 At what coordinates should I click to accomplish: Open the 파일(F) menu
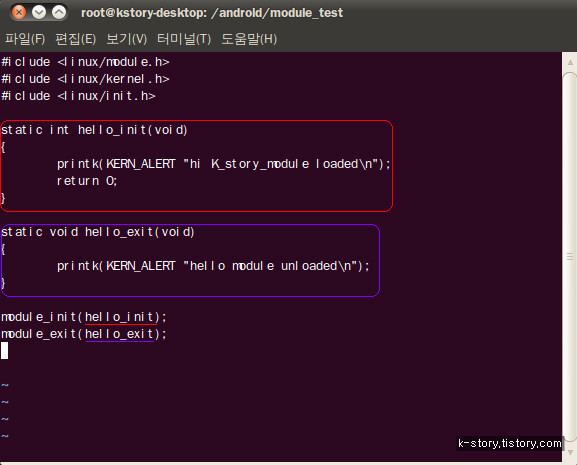(25, 39)
